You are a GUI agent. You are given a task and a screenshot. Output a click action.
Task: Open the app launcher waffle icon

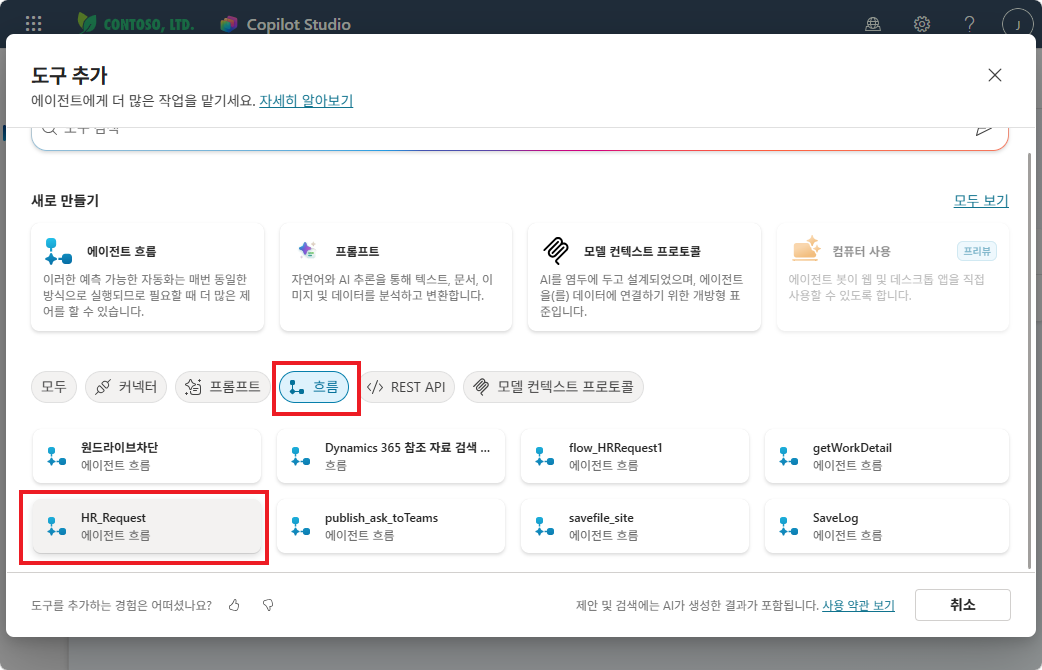33,24
